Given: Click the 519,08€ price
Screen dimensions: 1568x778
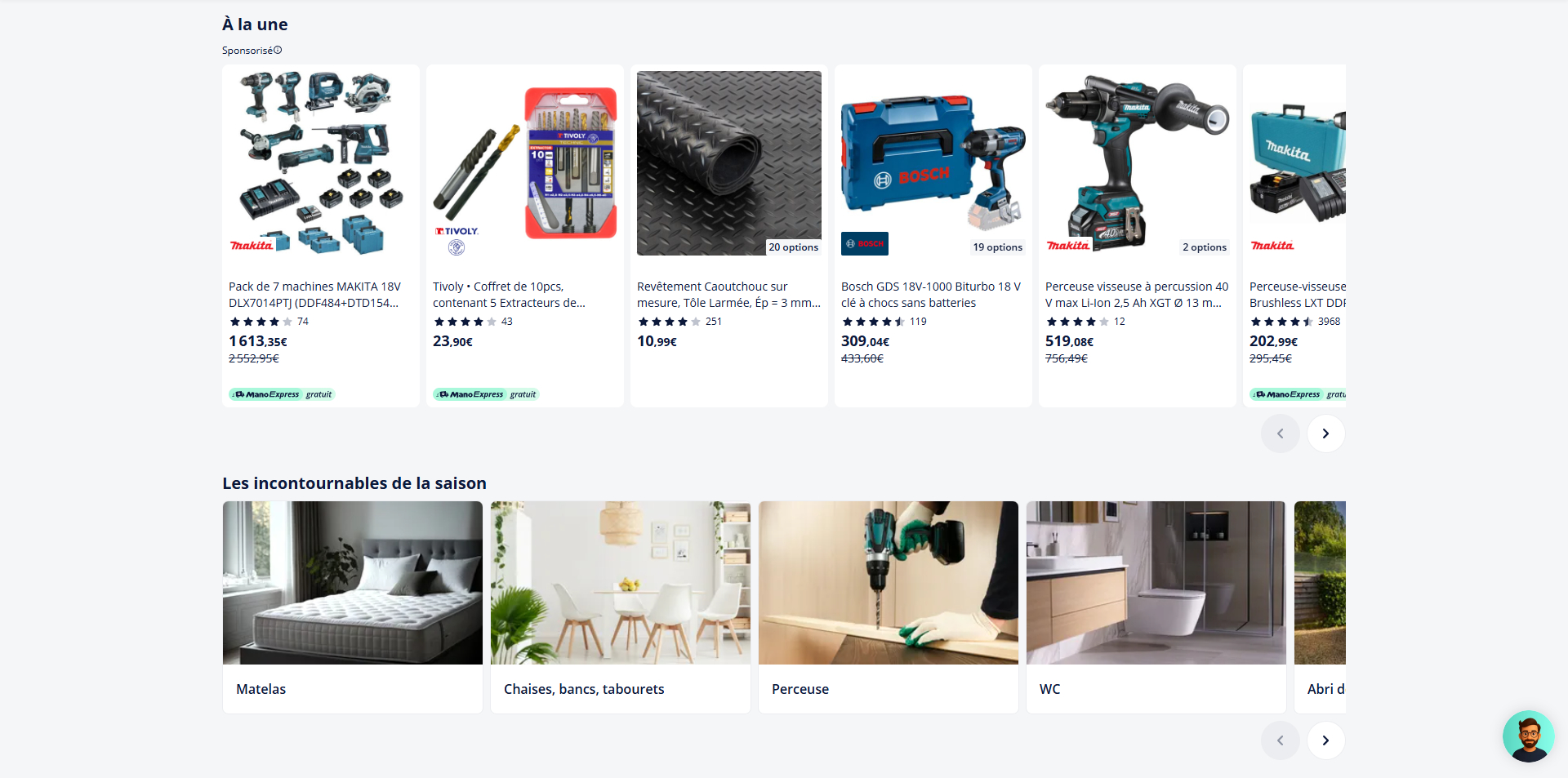Looking at the screenshot, I should tap(1069, 341).
